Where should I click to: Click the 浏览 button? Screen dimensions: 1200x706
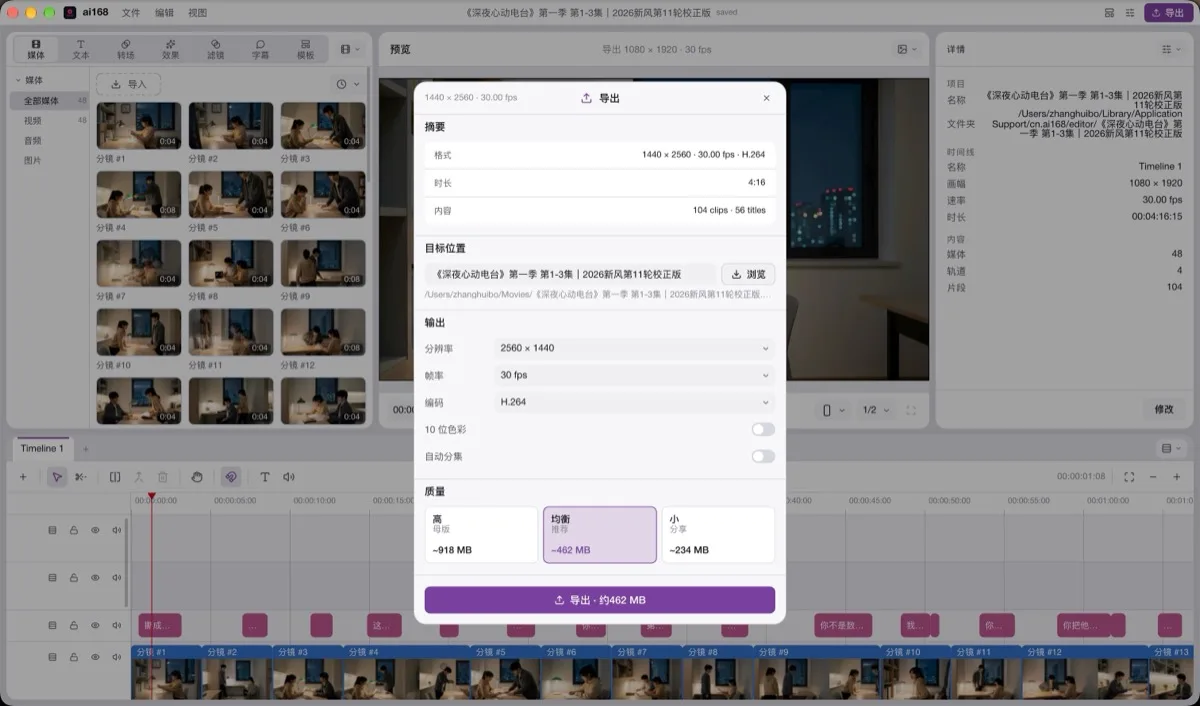(x=748, y=274)
